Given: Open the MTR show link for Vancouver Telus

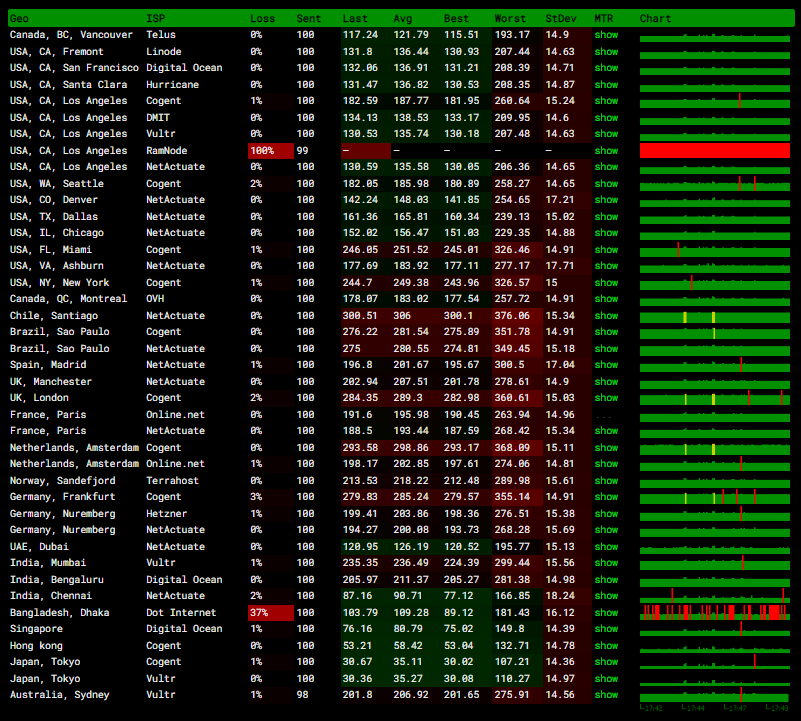Looking at the screenshot, I should [606, 35].
